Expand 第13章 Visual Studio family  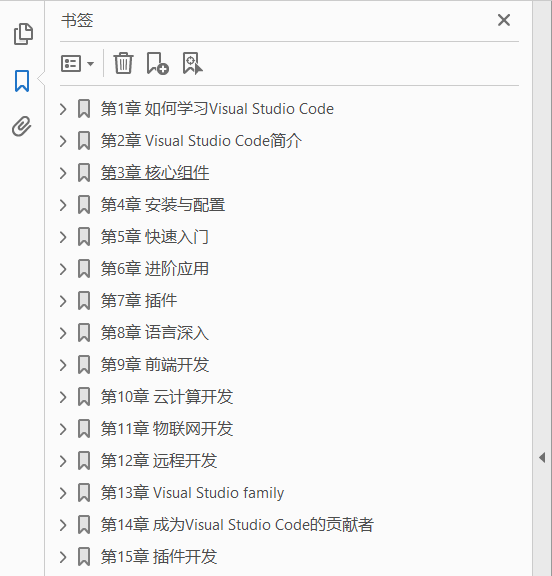pyautogui.click(x=63, y=493)
